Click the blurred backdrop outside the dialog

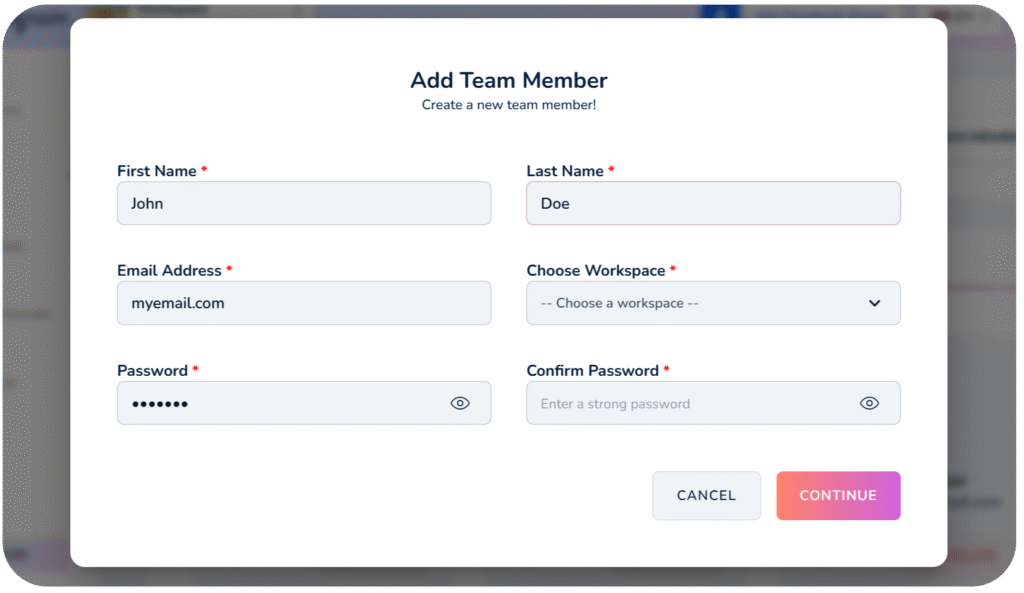pyautogui.click(x=35, y=300)
